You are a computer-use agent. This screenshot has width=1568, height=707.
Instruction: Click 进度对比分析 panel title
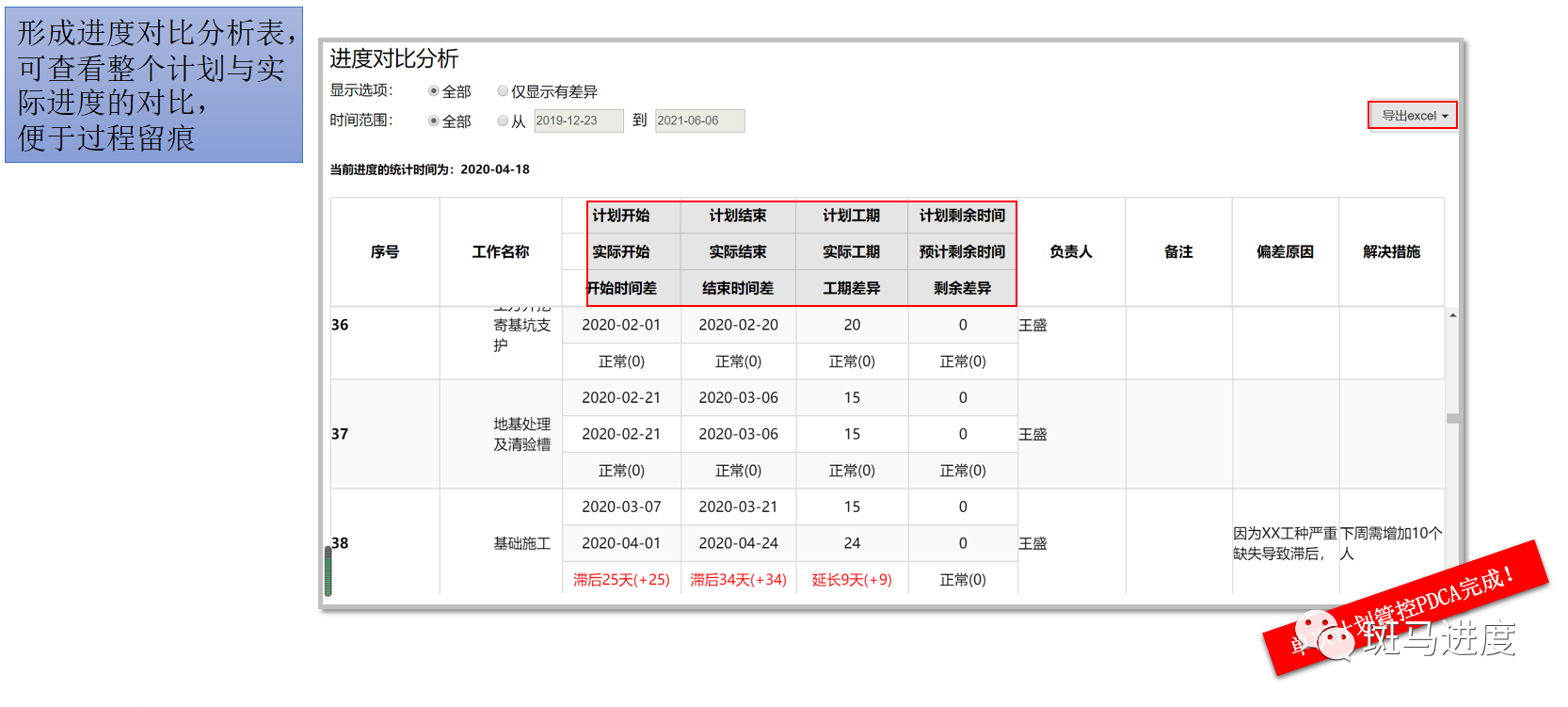coord(393,58)
